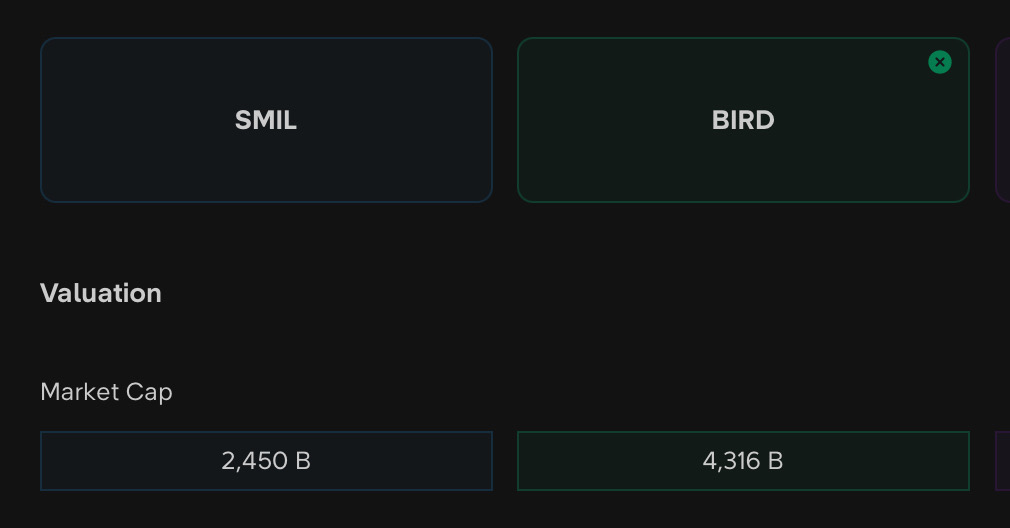Click the BIRD ticker text
Screen dimensions: 1010x528
coord(743,120)
